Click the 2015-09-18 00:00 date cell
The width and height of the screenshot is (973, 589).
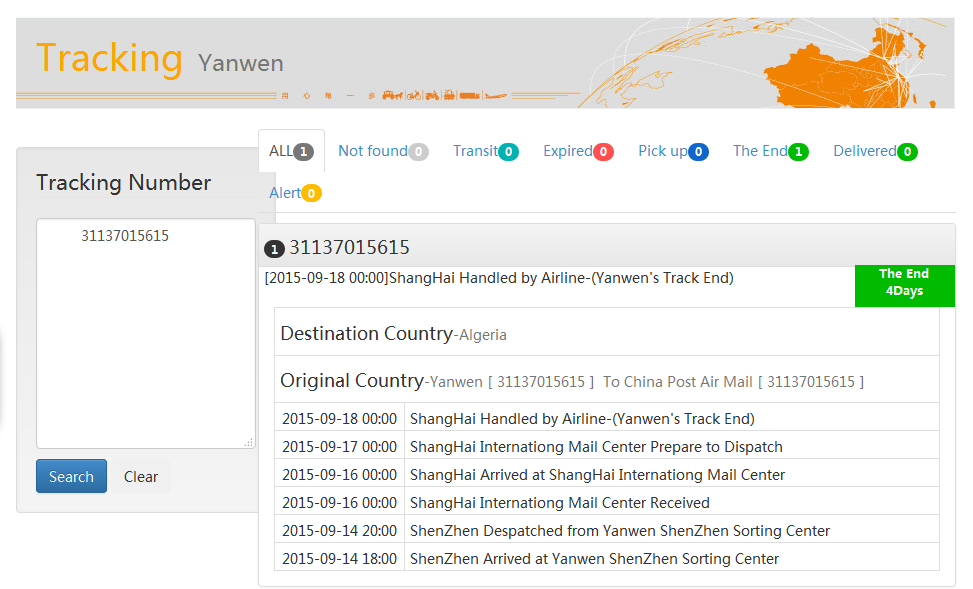coord(339,419)
